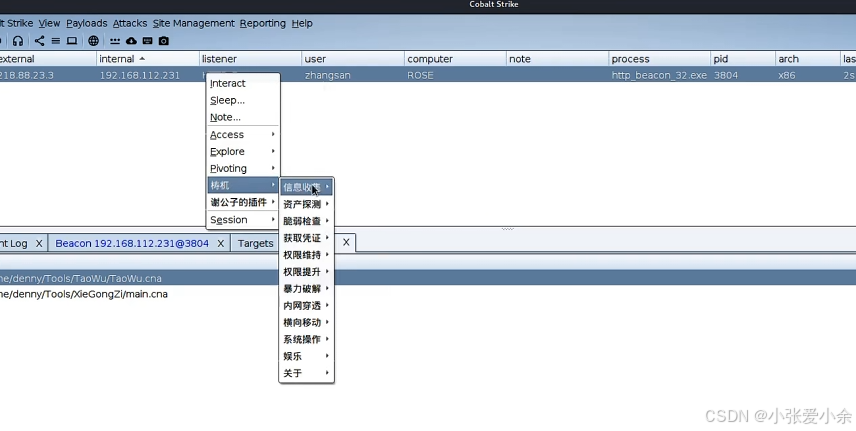Expand the Explore submenu
This screenshot has width=856, height=431.
coord(243,151)
